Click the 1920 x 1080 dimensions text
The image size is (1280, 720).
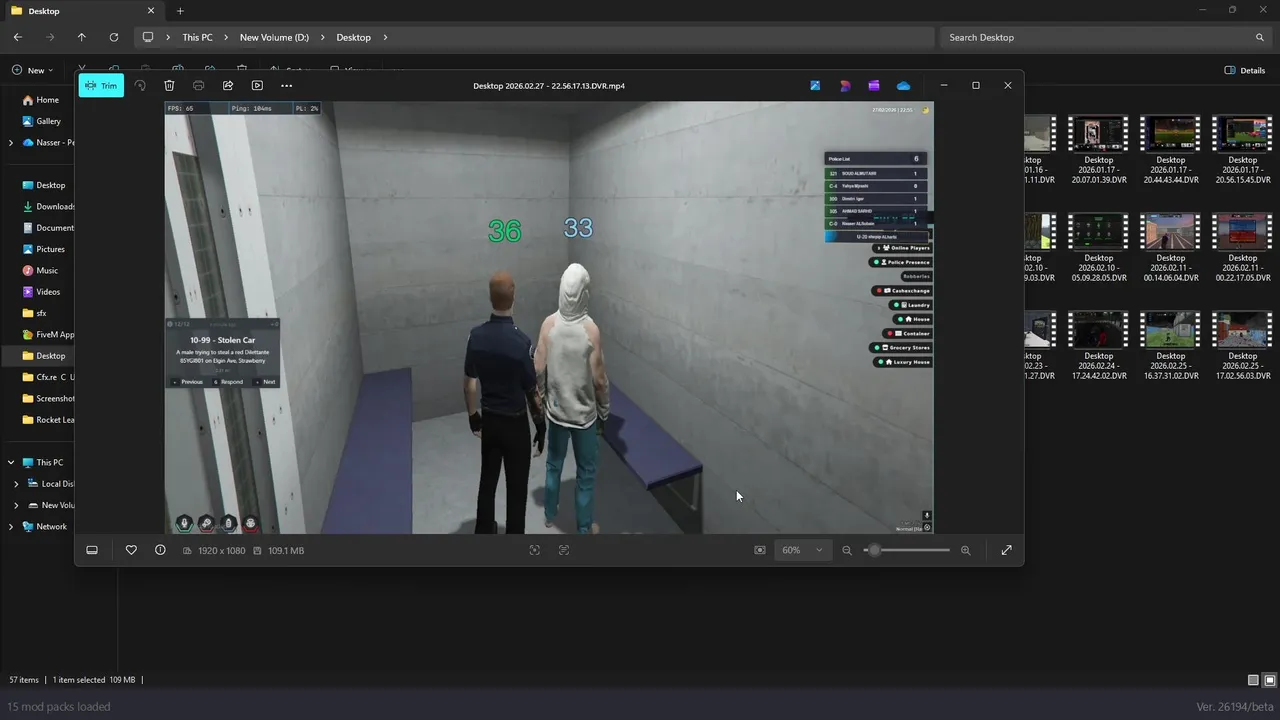pos(221,551)
